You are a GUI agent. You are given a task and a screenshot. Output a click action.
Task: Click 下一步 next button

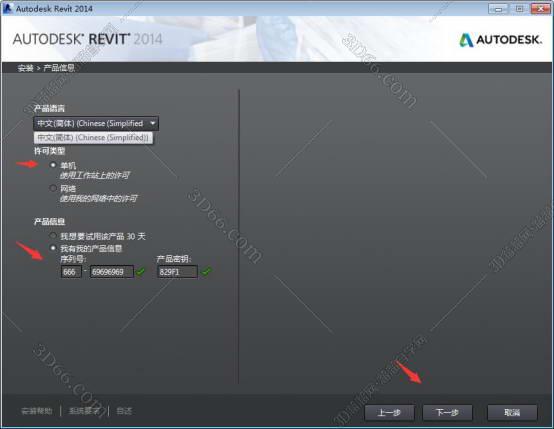click(447, 412)
